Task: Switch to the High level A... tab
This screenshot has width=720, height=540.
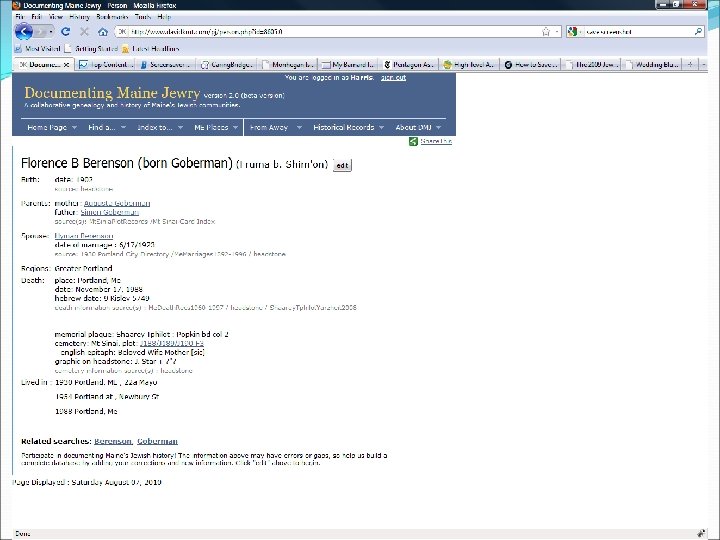Action: coord(469,65)
